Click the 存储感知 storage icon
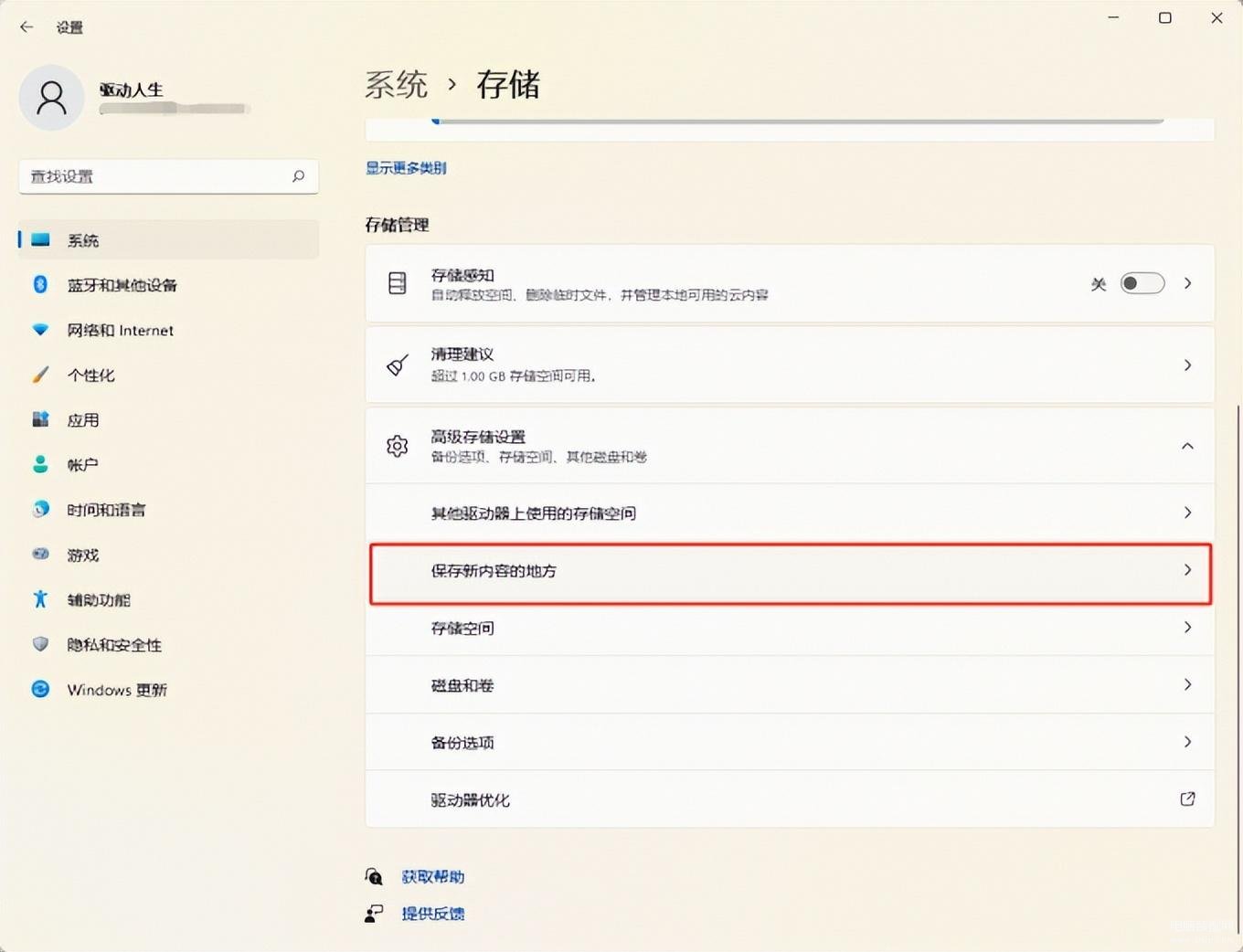Image resolution: width=1243 pixels, height=952 pixels. click(x=397, y=283)
